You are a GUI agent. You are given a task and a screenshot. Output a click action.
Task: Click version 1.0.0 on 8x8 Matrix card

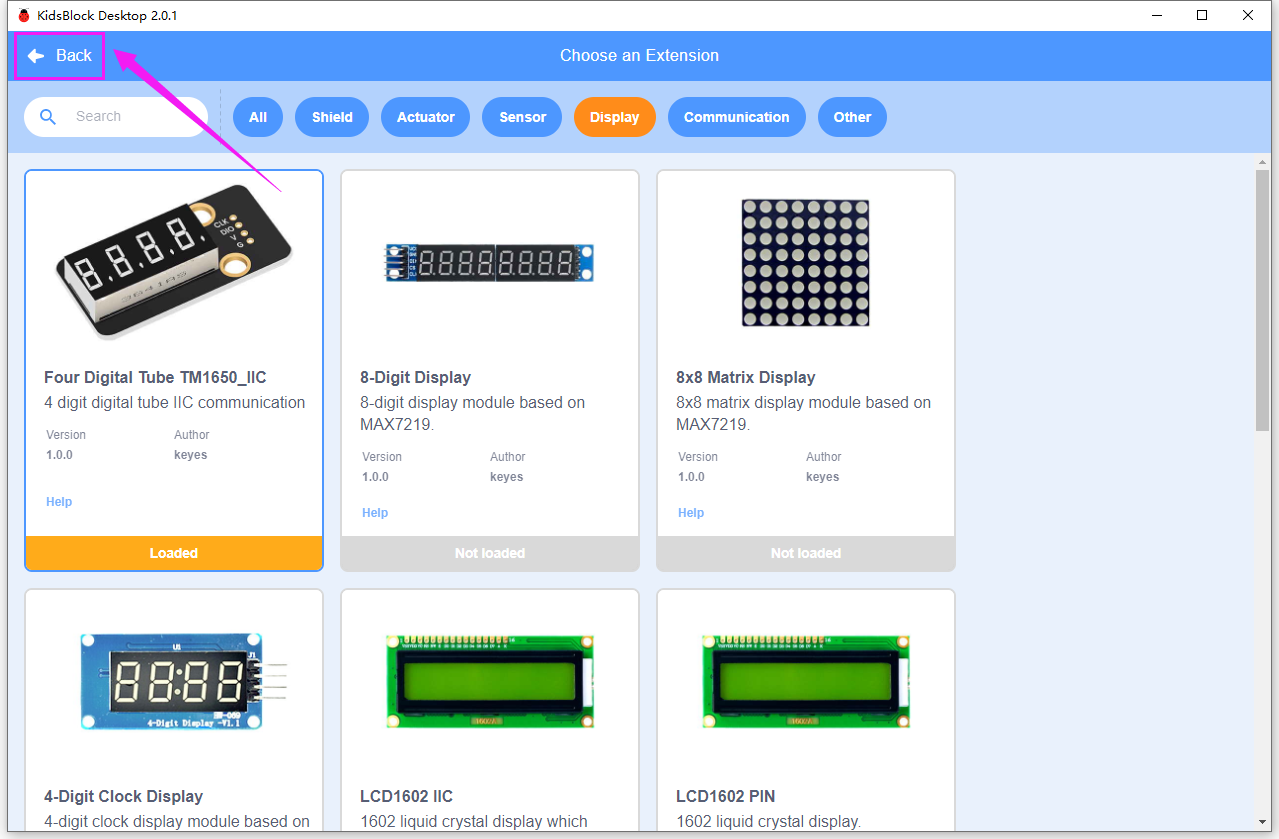point(691,477)
